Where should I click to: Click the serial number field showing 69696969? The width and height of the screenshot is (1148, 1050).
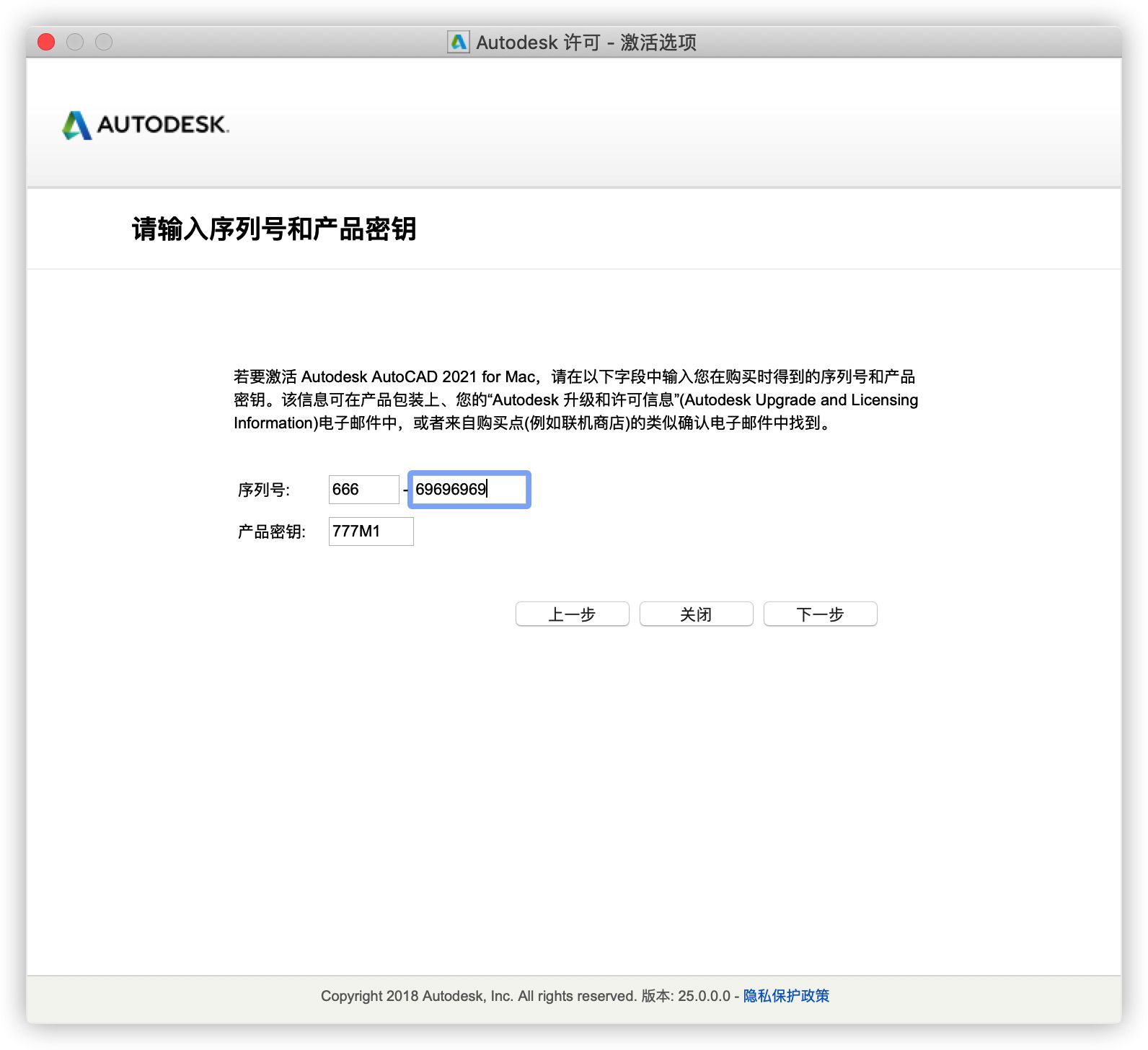469,490
